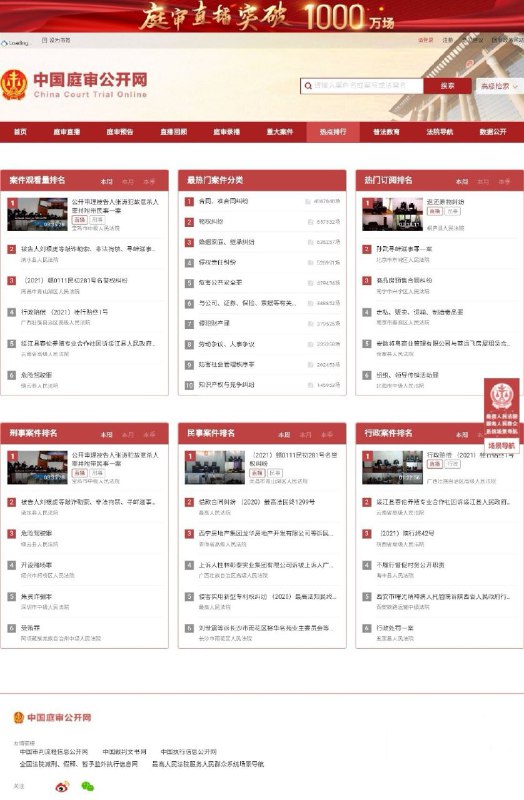Open the top video thumbnail in 案件观看量排名

pos(37,214)
